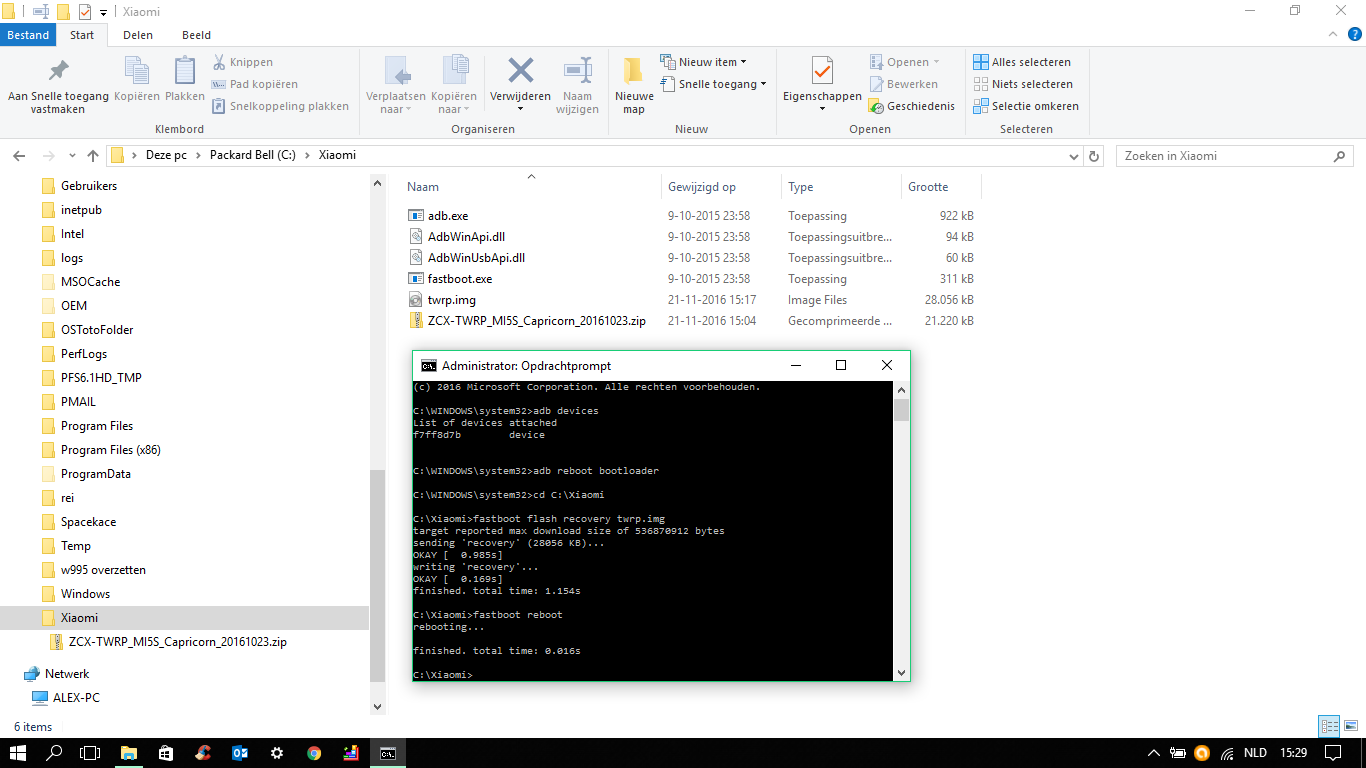Select adb.exe file
This screenshot has height=768, width=1366.
(447, 216)
